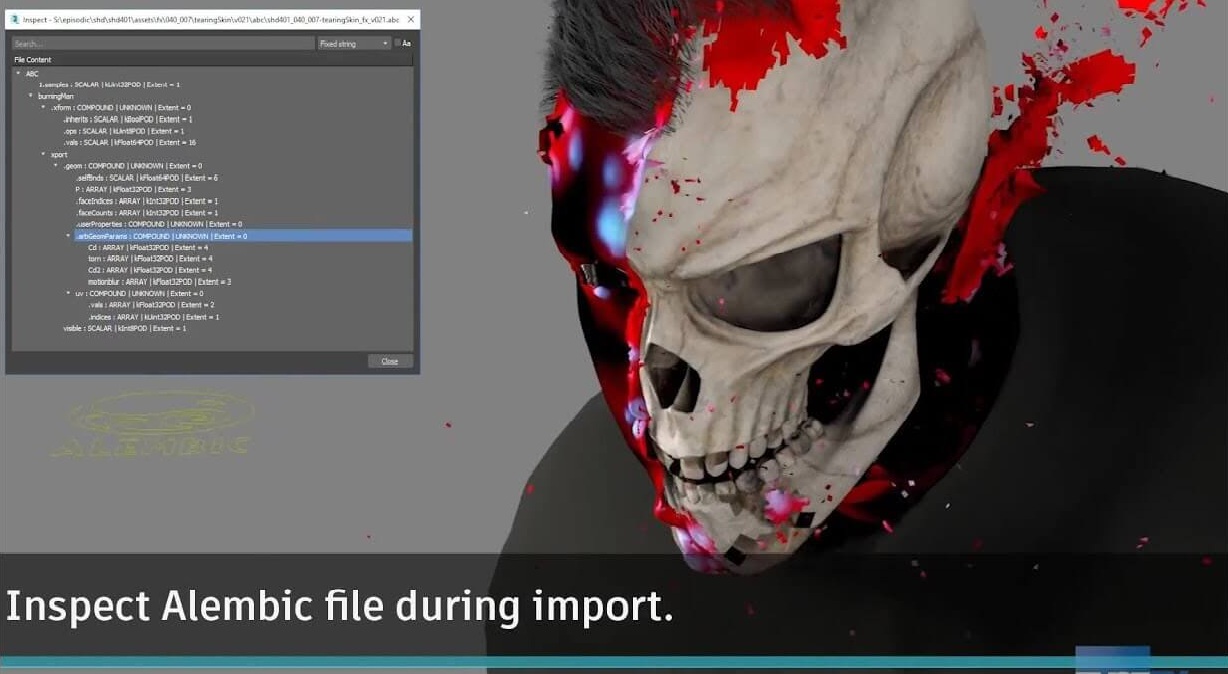The image size is (1228, 674).
Task: Select the 1.samples SCALAR row
Action: coord(109,84)
